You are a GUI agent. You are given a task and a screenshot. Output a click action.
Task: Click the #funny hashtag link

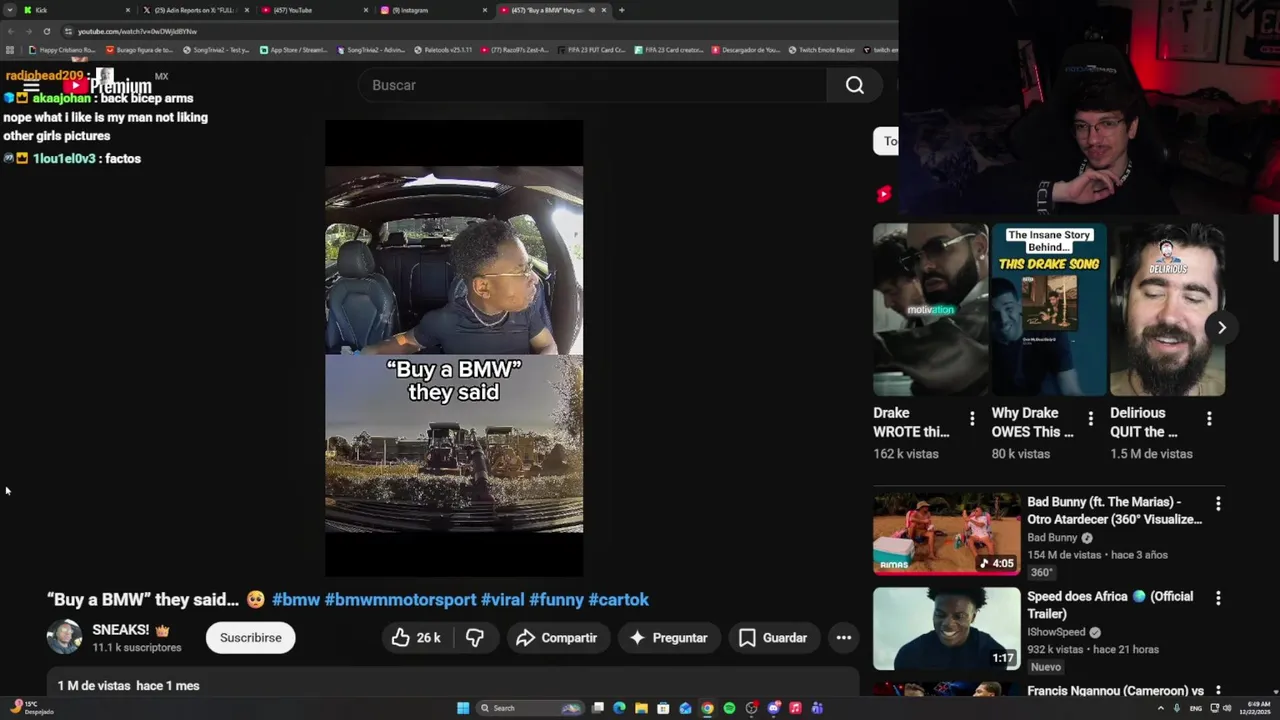(x=556, y=599)
